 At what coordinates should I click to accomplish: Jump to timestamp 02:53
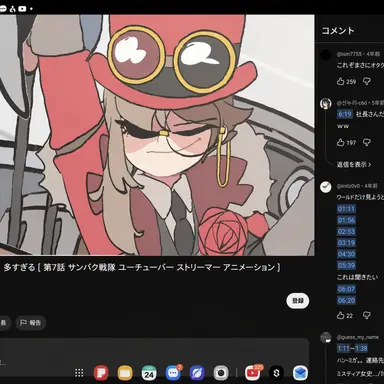[346, 232]
